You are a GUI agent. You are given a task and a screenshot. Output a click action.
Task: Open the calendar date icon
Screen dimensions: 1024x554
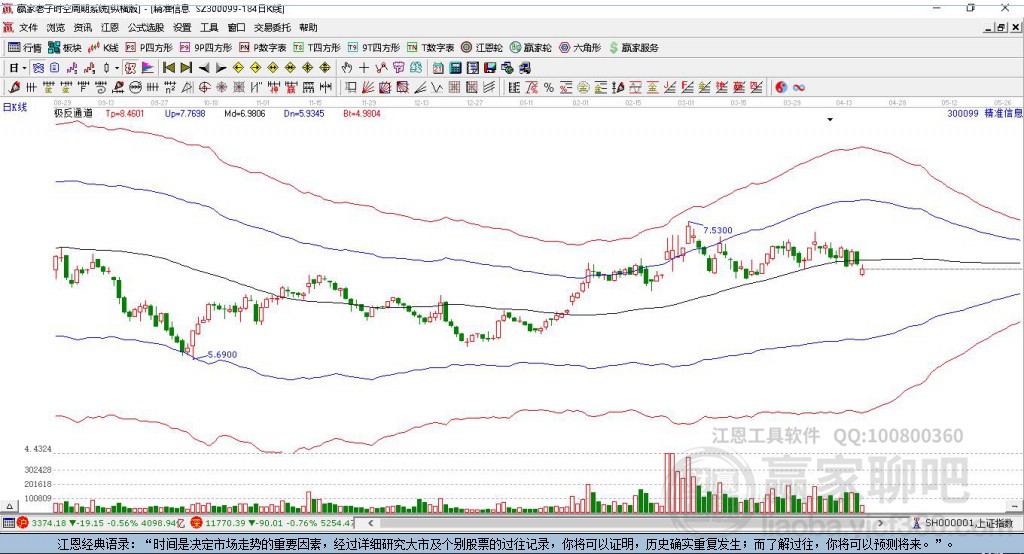438,68
